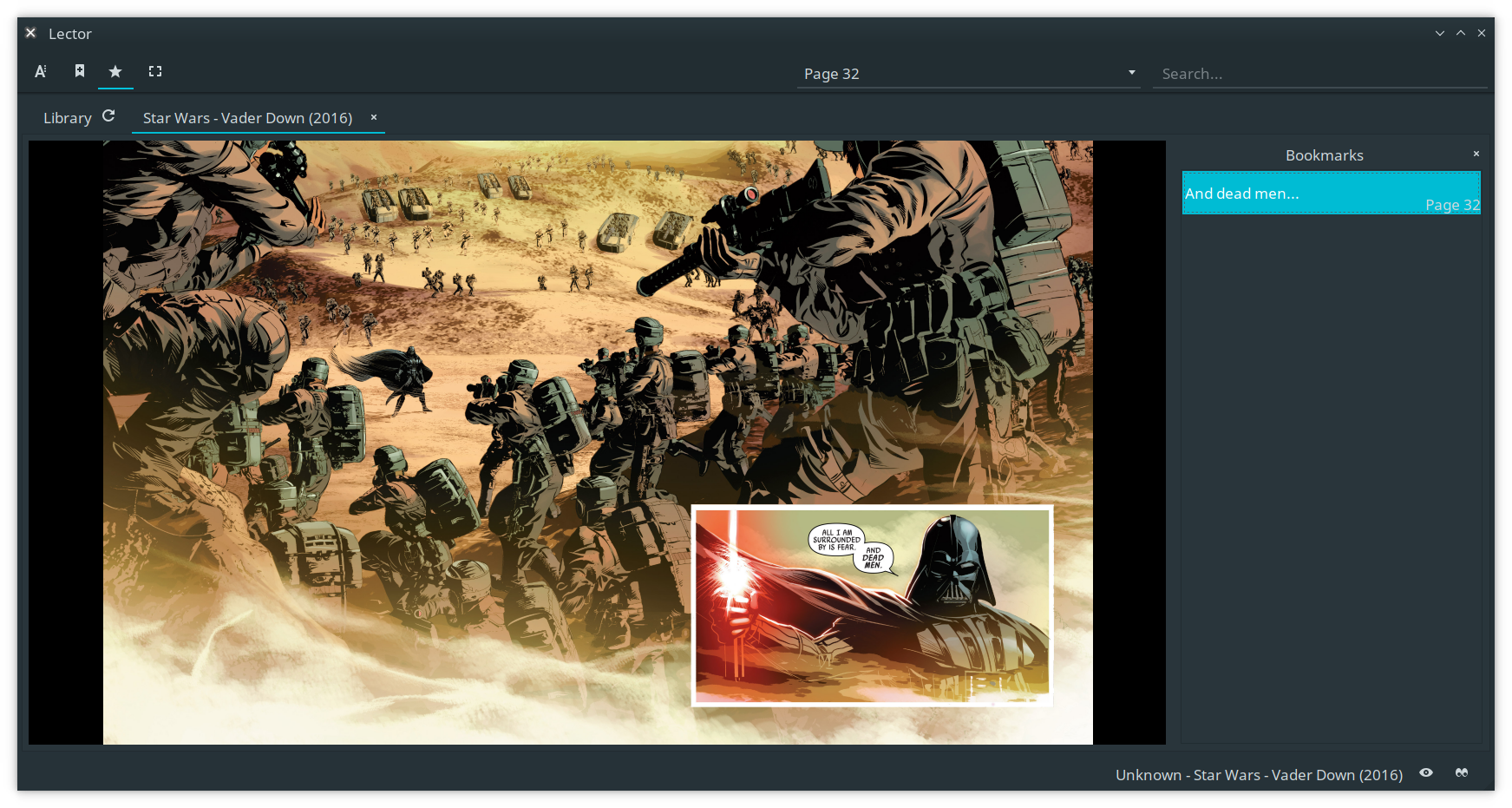Switch to the Library tab
1512x808 pixels.
click(x=68, y=118)
